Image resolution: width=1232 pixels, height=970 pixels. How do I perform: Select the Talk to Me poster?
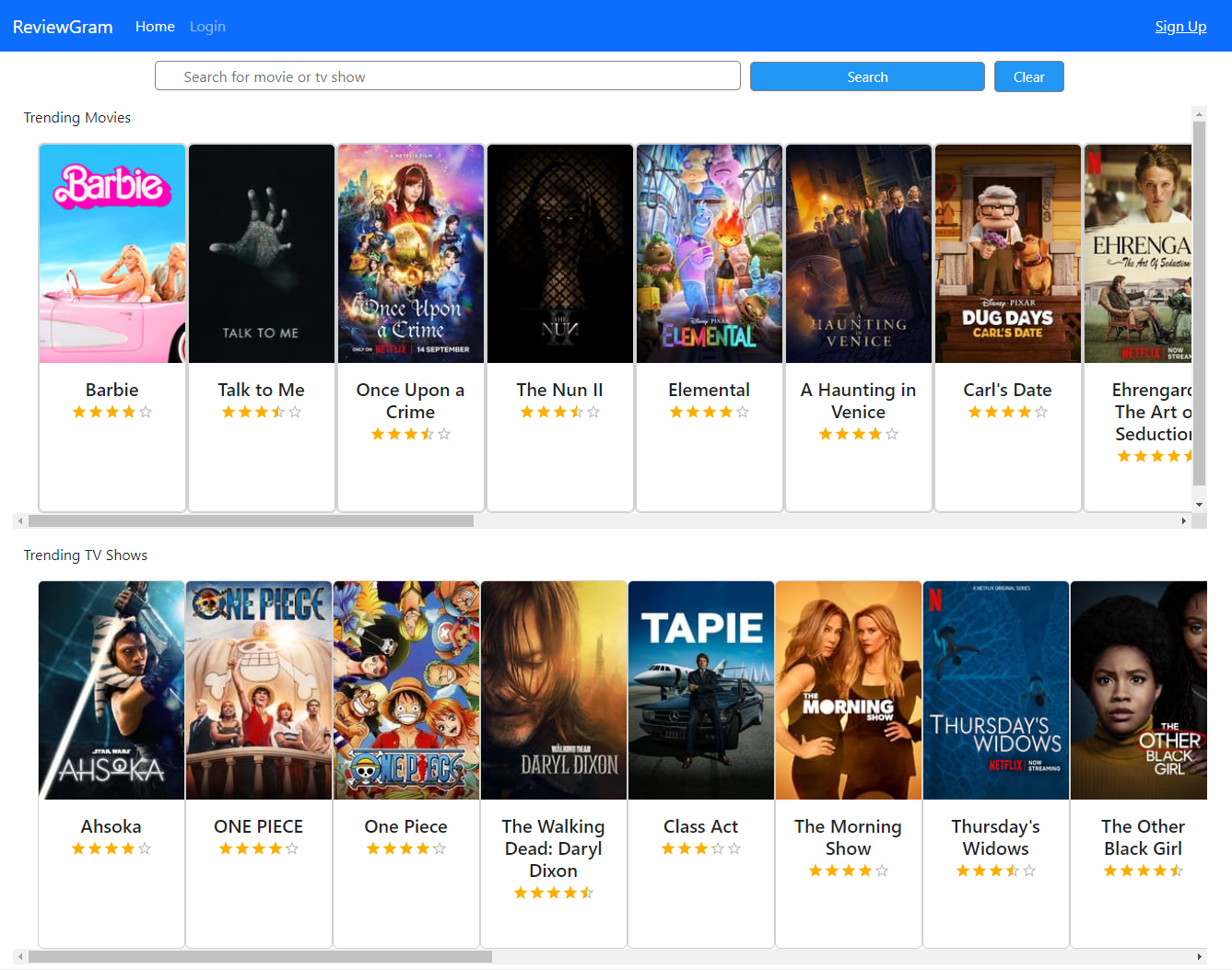point(262,253)
